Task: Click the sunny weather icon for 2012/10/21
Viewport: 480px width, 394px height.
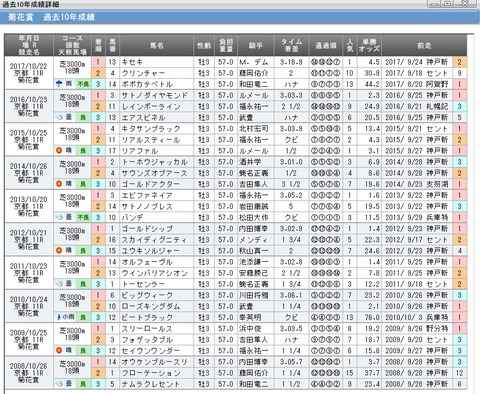Action: (59, 251)
